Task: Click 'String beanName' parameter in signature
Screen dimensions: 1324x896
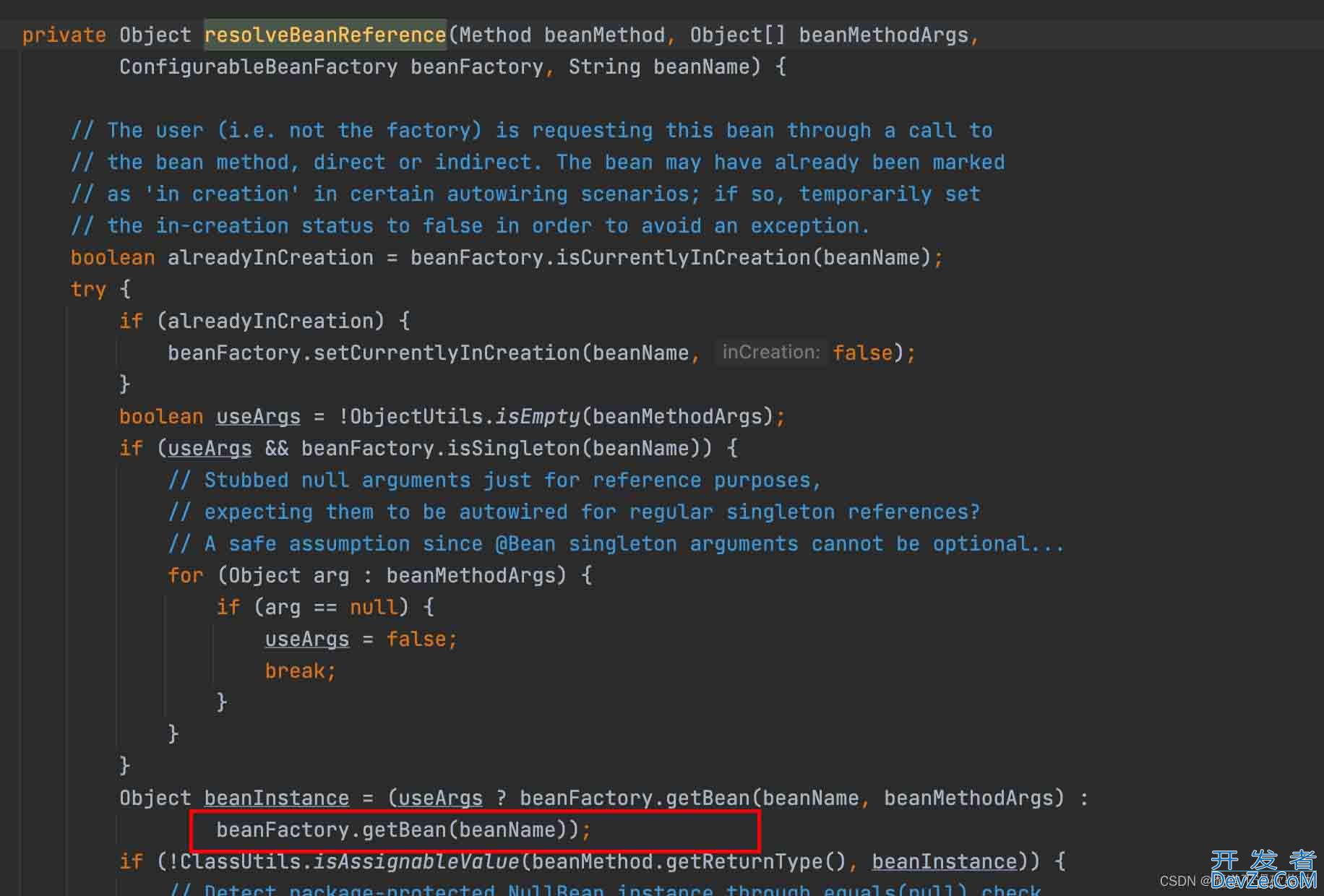Action: pos(659,66)
